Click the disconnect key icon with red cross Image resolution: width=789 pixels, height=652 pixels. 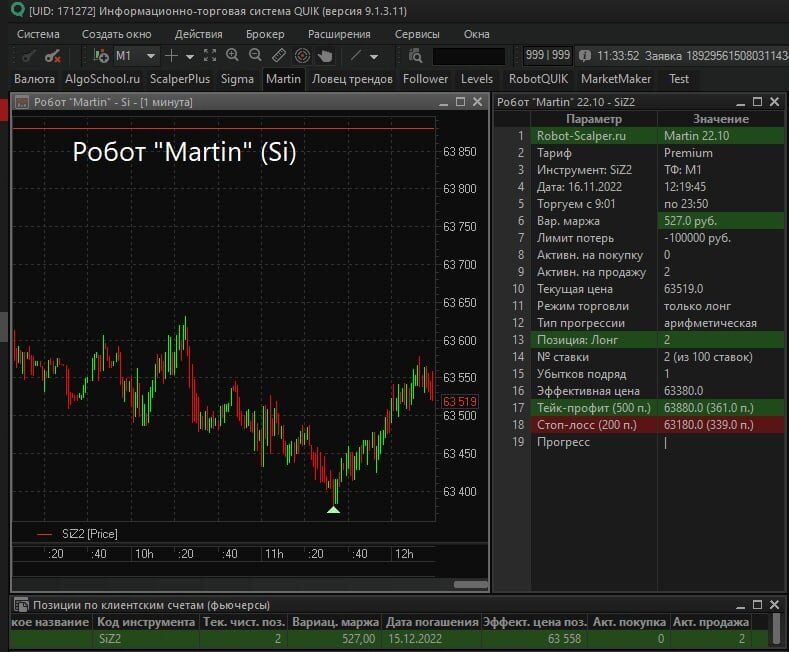point(53,56)
